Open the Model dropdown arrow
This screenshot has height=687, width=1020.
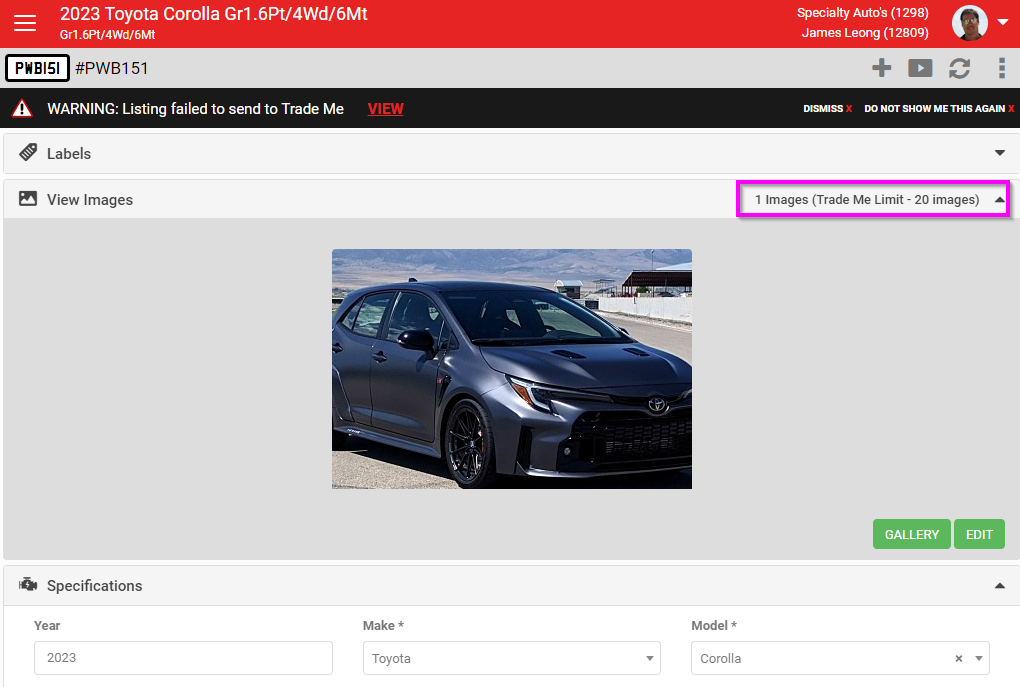click(978, 658)
